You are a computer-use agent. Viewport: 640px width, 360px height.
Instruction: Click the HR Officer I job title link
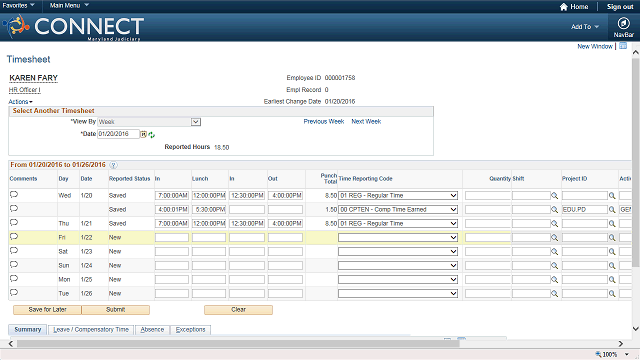24,90
